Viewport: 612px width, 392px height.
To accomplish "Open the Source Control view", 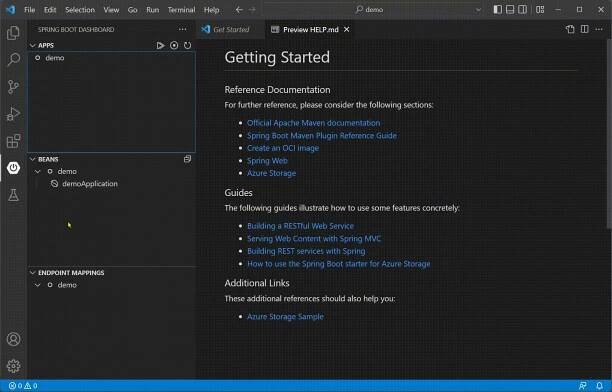I will point(13,87).
